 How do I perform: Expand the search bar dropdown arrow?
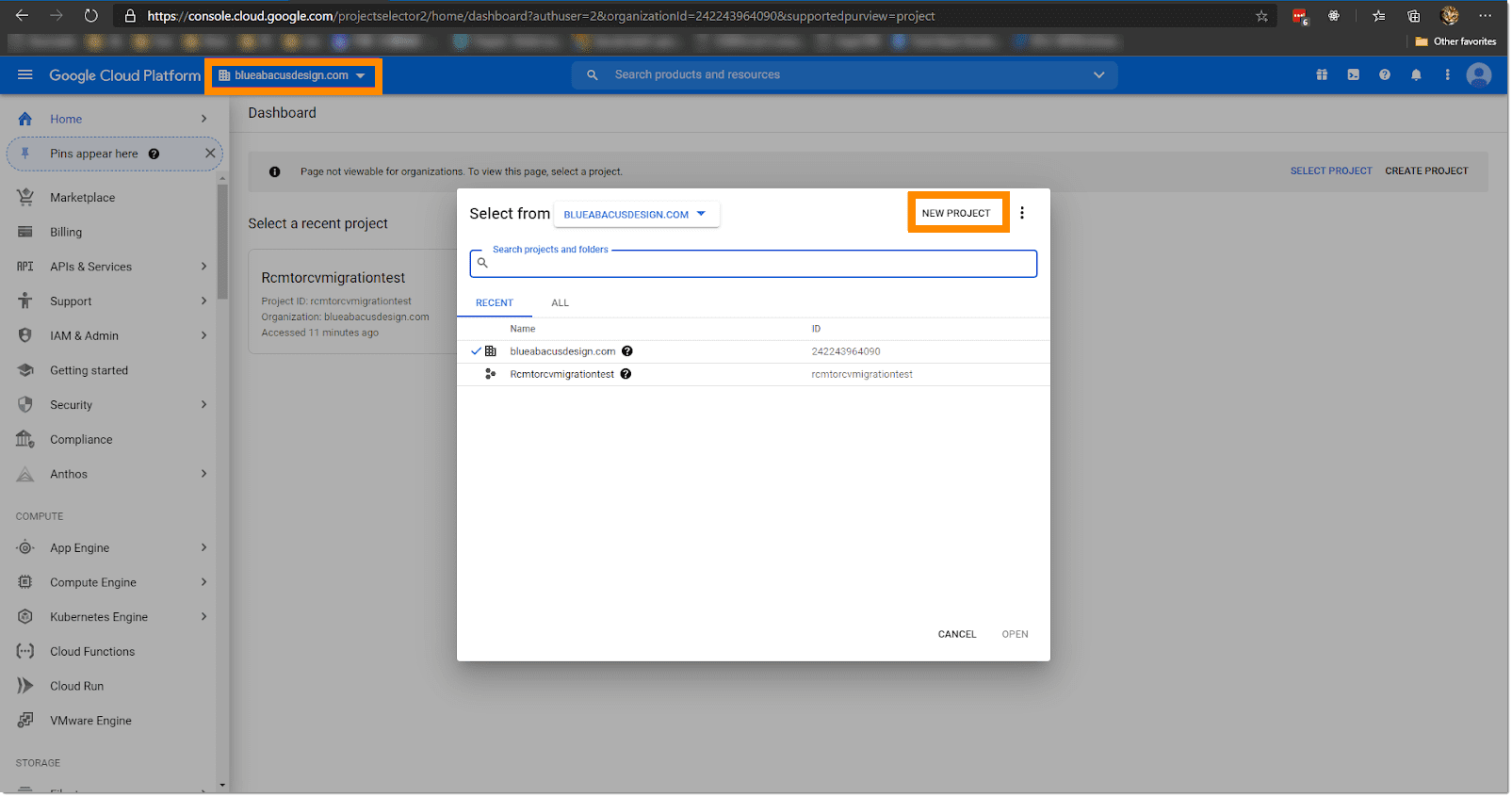coord(1098,75)
